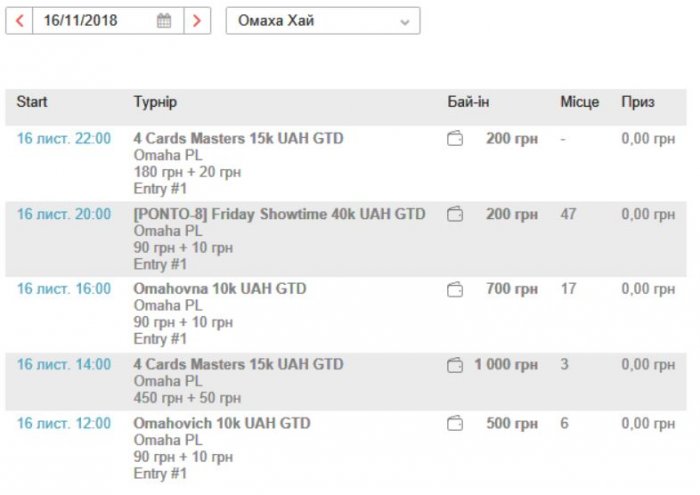
Task: Click the Приз column header
Action: pyautogui.click(x=638, y=102)
